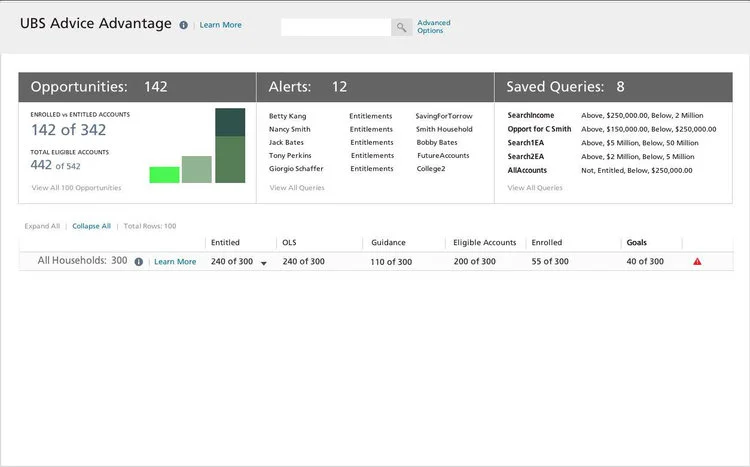750x467 pixels.
Task: Click alert name Tony Perkins
Action: pos(290,156)
